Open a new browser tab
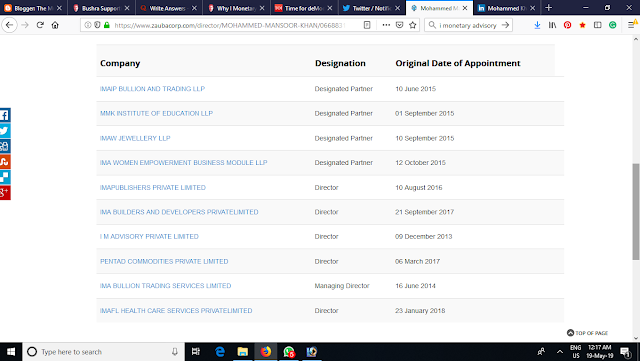The image size is (640, 361). tap(549, 8)
